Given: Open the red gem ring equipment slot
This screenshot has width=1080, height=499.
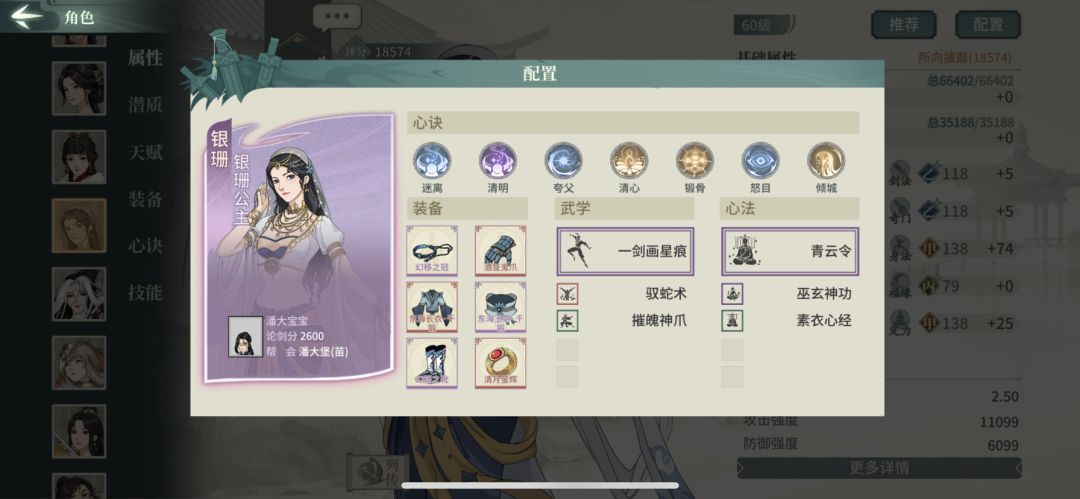Looking at the screenshot, I should (500, 363).
